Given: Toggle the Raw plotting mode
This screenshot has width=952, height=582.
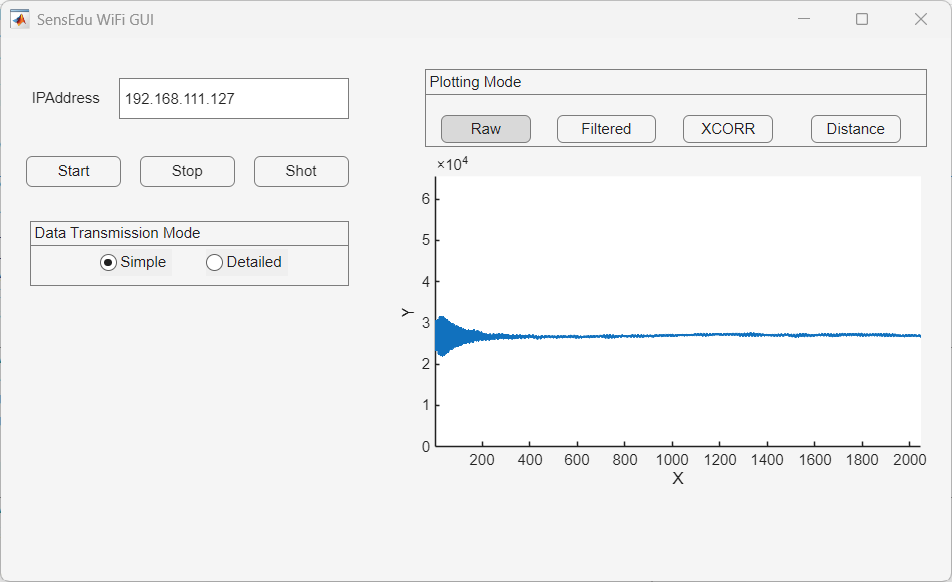Looking at the screenshot, I should 486,129.
